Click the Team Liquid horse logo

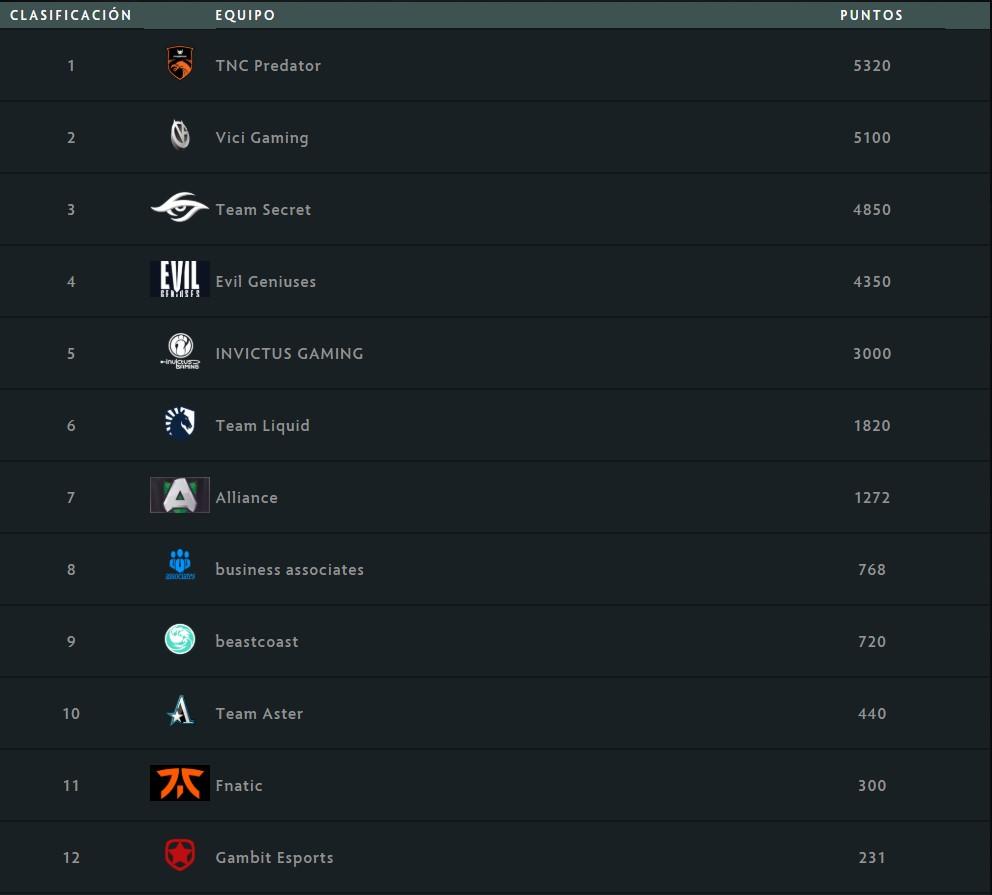pos(180,423)
